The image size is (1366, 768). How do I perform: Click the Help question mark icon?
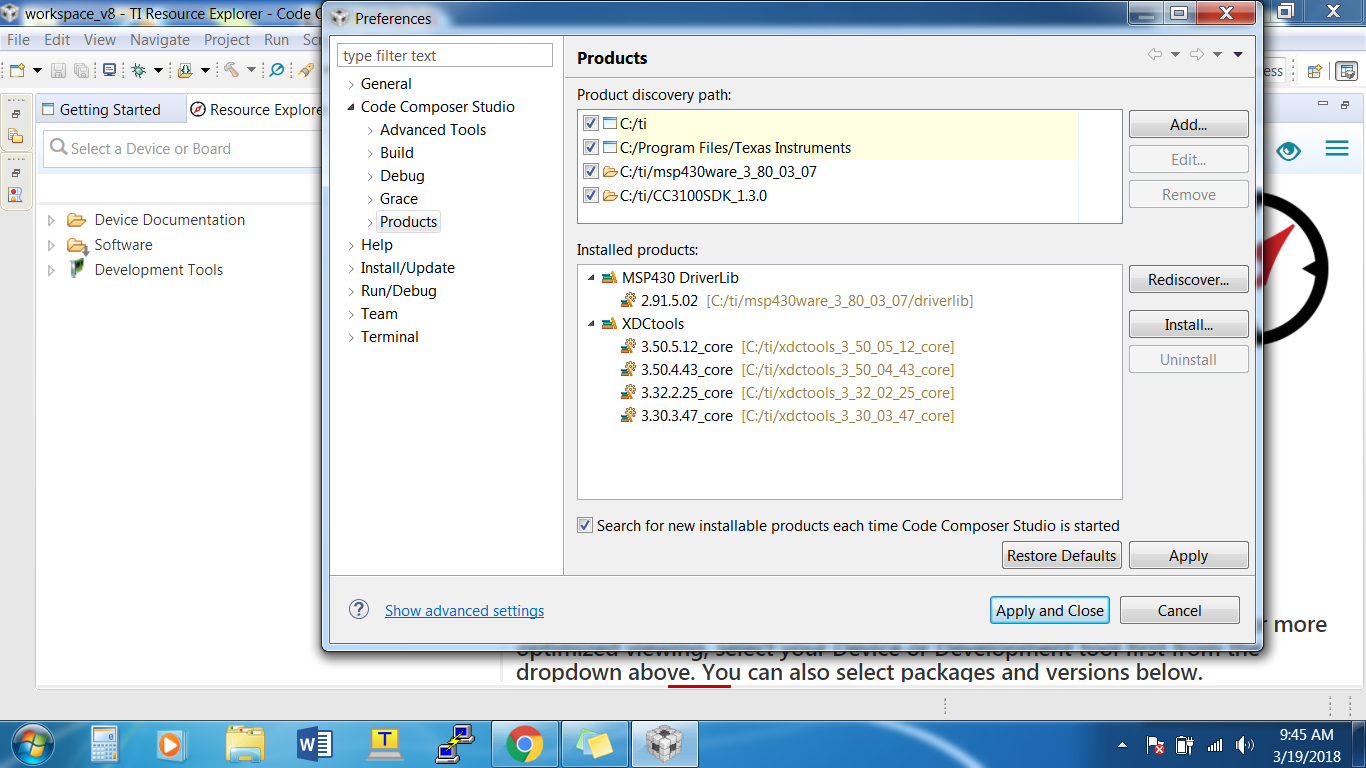pyautogui.click(x=359, y=610)
